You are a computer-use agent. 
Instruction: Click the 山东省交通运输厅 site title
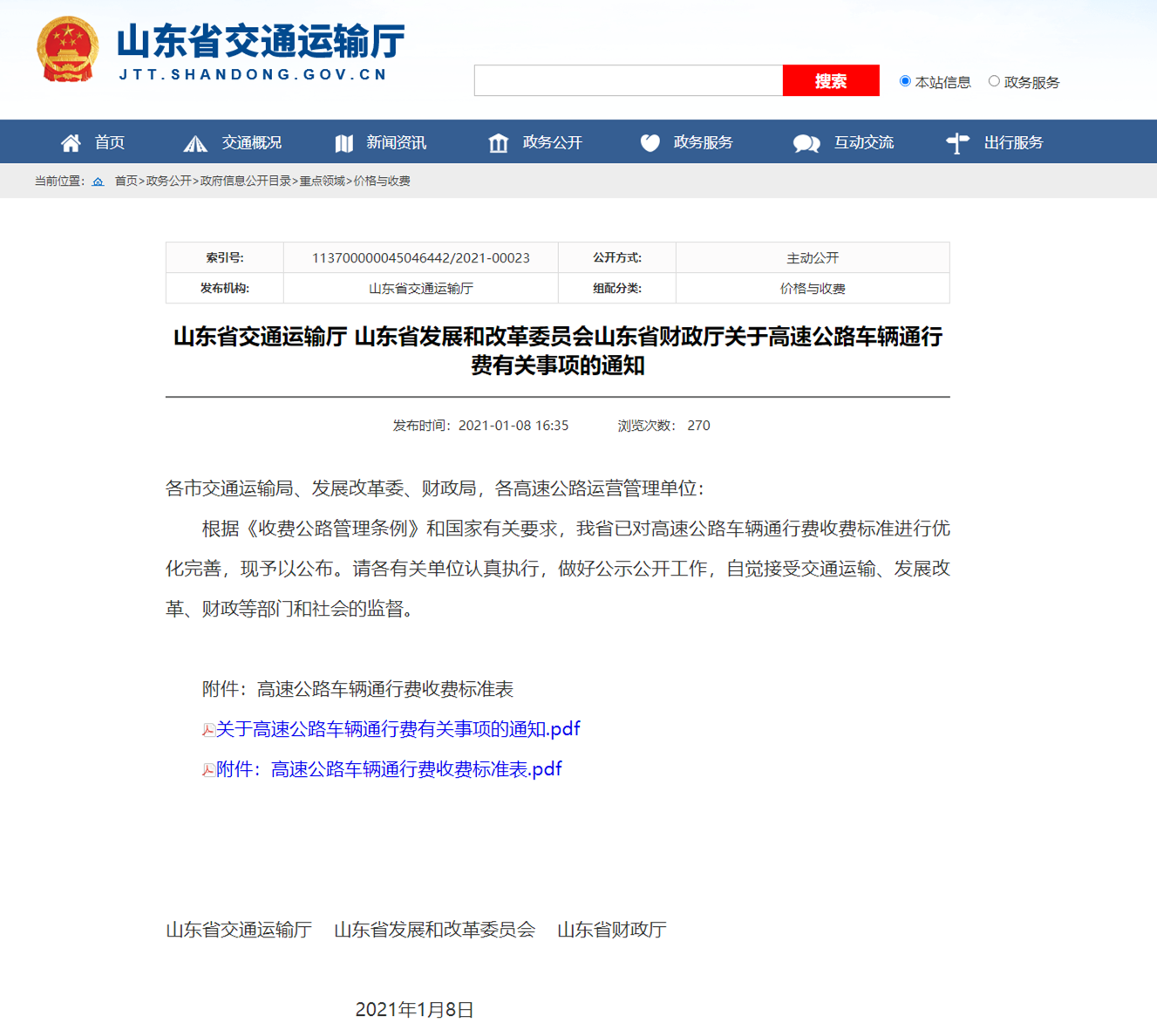click(x=261, y=41)
